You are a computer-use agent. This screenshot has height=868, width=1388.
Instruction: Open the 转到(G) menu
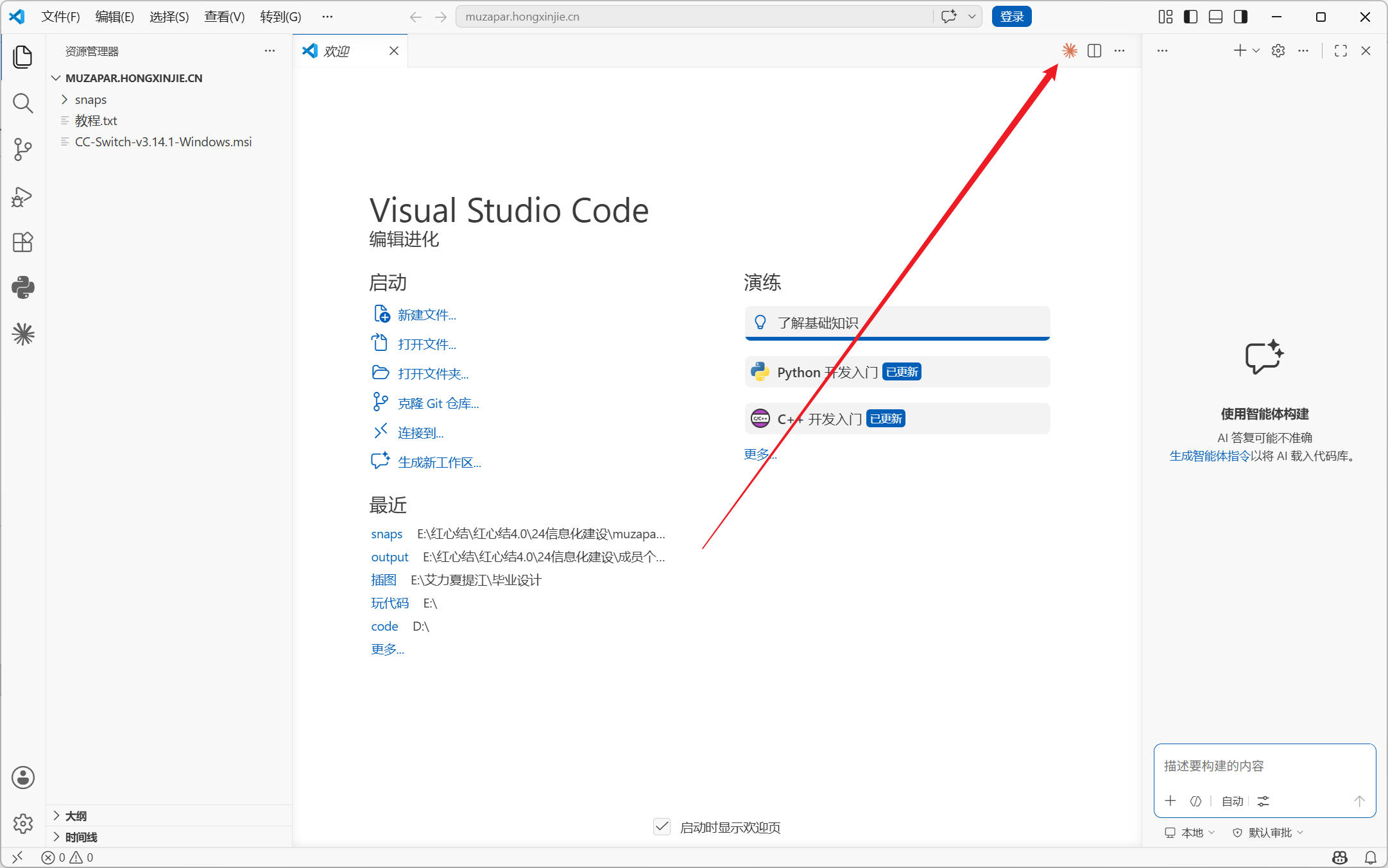click(280, 17)
